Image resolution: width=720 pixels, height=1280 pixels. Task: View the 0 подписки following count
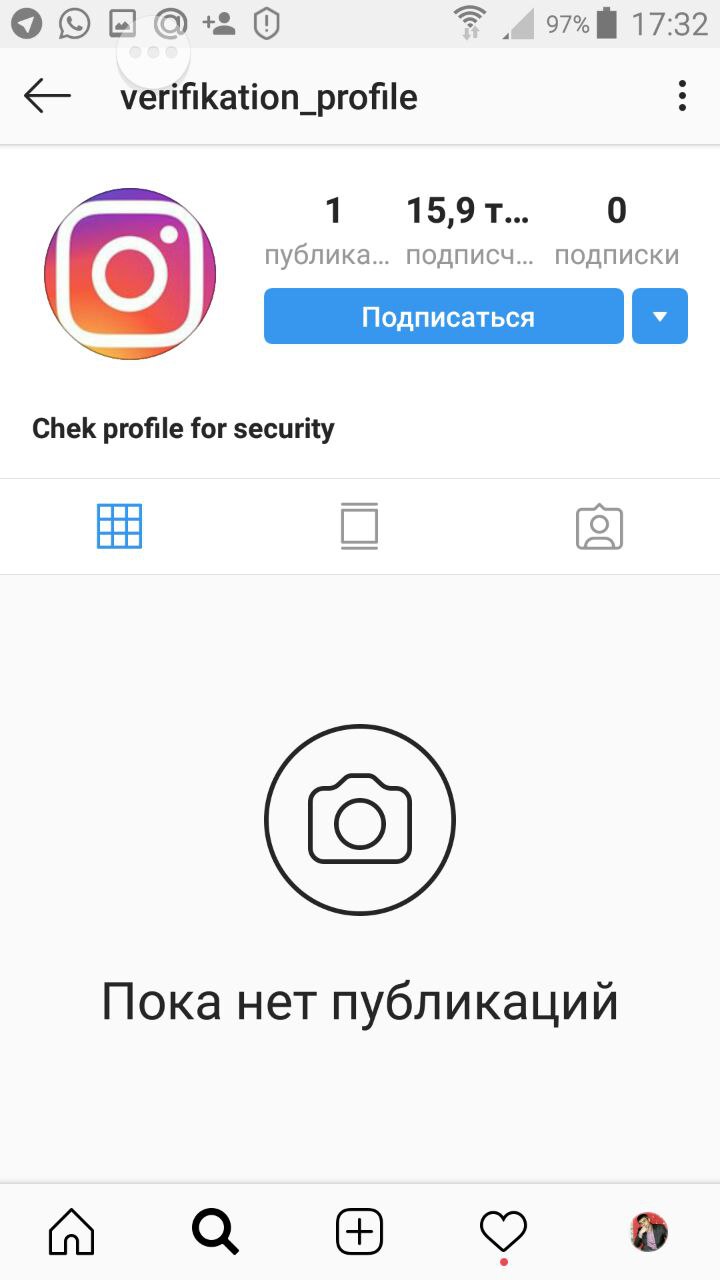(x=617, y=230)
